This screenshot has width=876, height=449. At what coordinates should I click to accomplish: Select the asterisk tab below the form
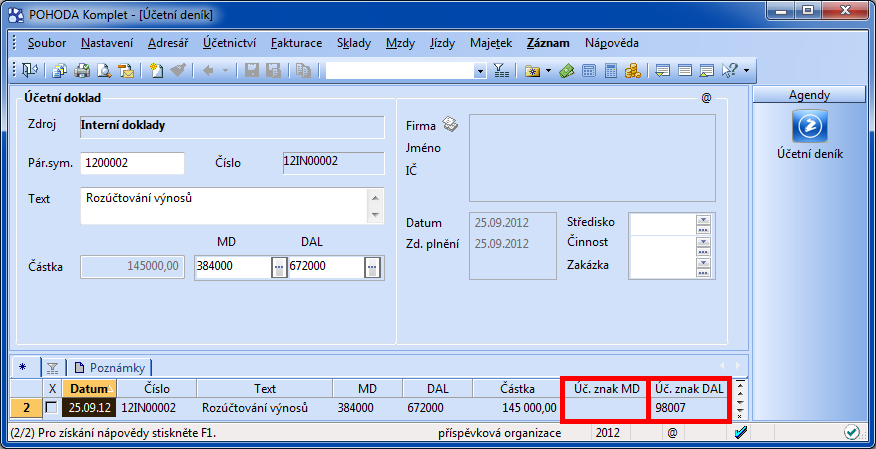(25, 367)
